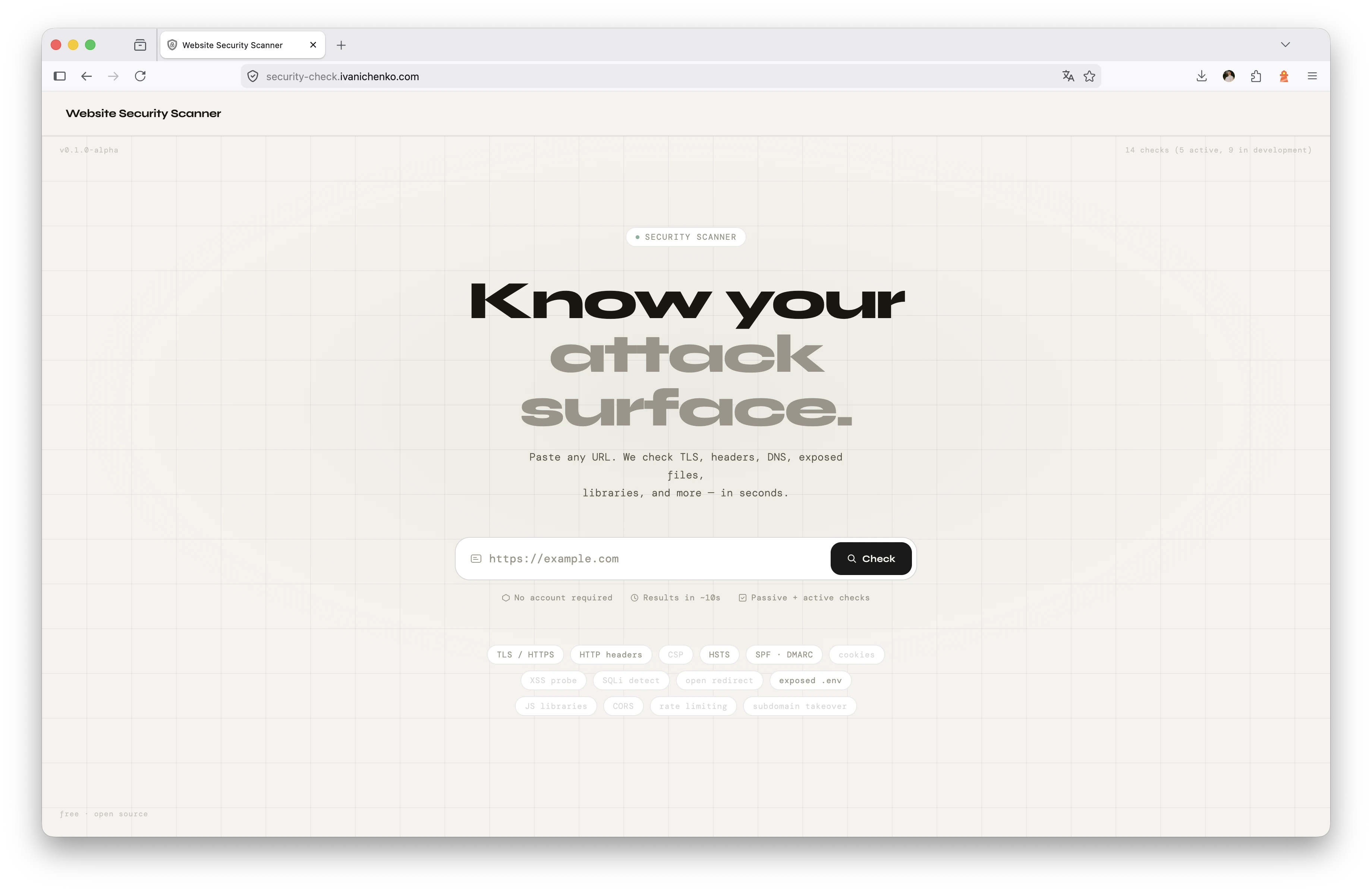This screenshot has height=892, width=1372.
Task: Click 'Passive + active checks' text
Action: 810,598
